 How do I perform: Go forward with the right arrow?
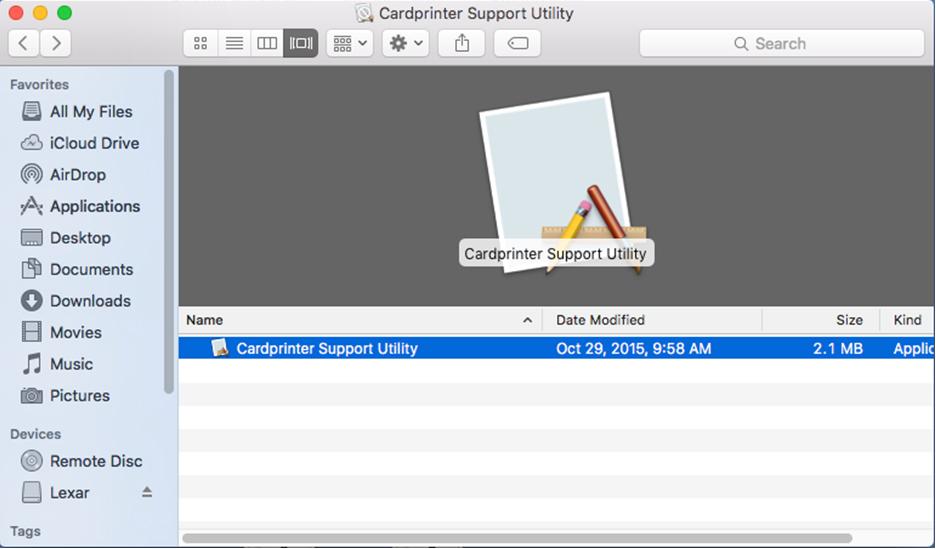(55, 43)
